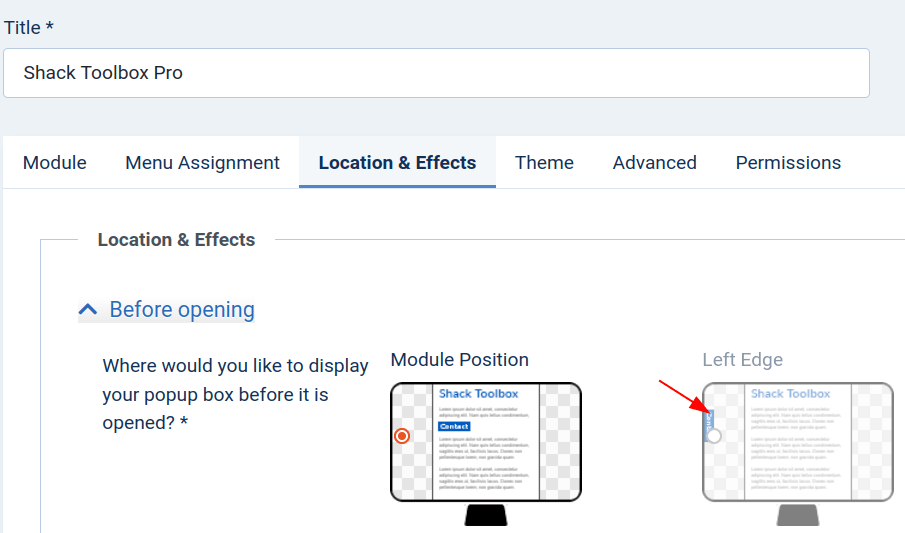Viewport: 905px width, 533px height.
Task: Click the Left Edge monitor thumbnail
Action: coord(798,454)
